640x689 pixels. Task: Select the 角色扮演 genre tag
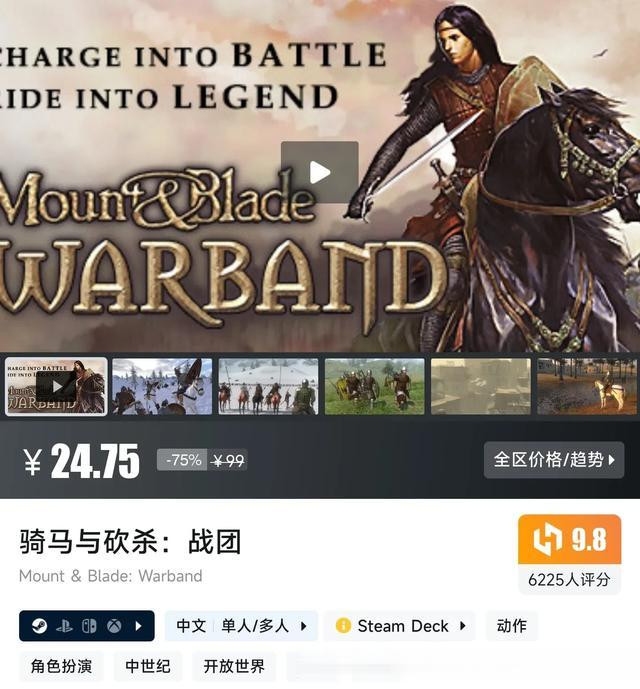(x=61, y=666)
